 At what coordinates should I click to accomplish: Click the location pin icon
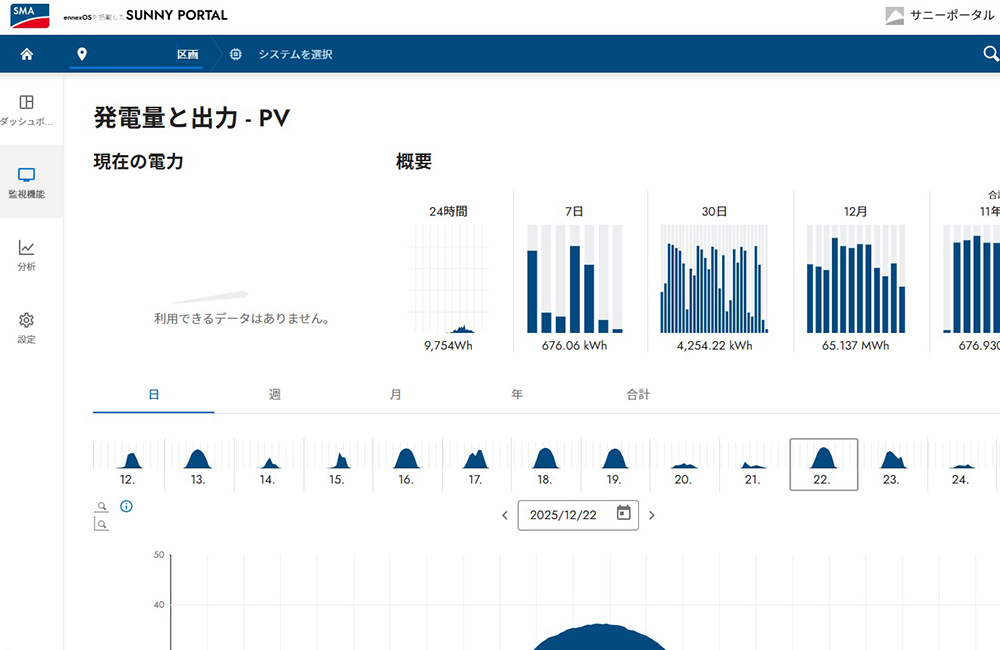[82, 54]
